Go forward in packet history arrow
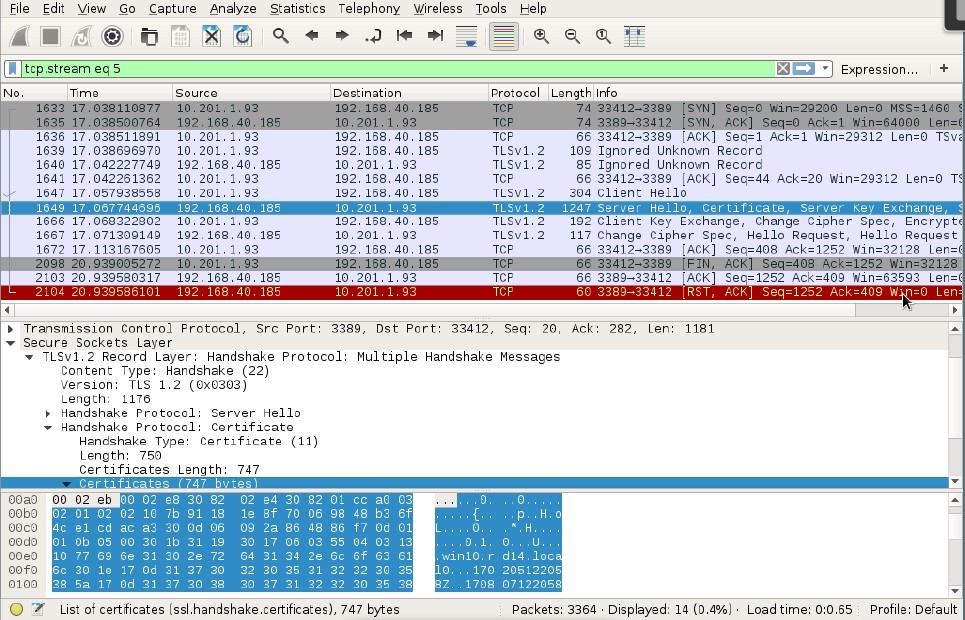The width and height of the screenshot is (965, 620). [x=342, y=36]
